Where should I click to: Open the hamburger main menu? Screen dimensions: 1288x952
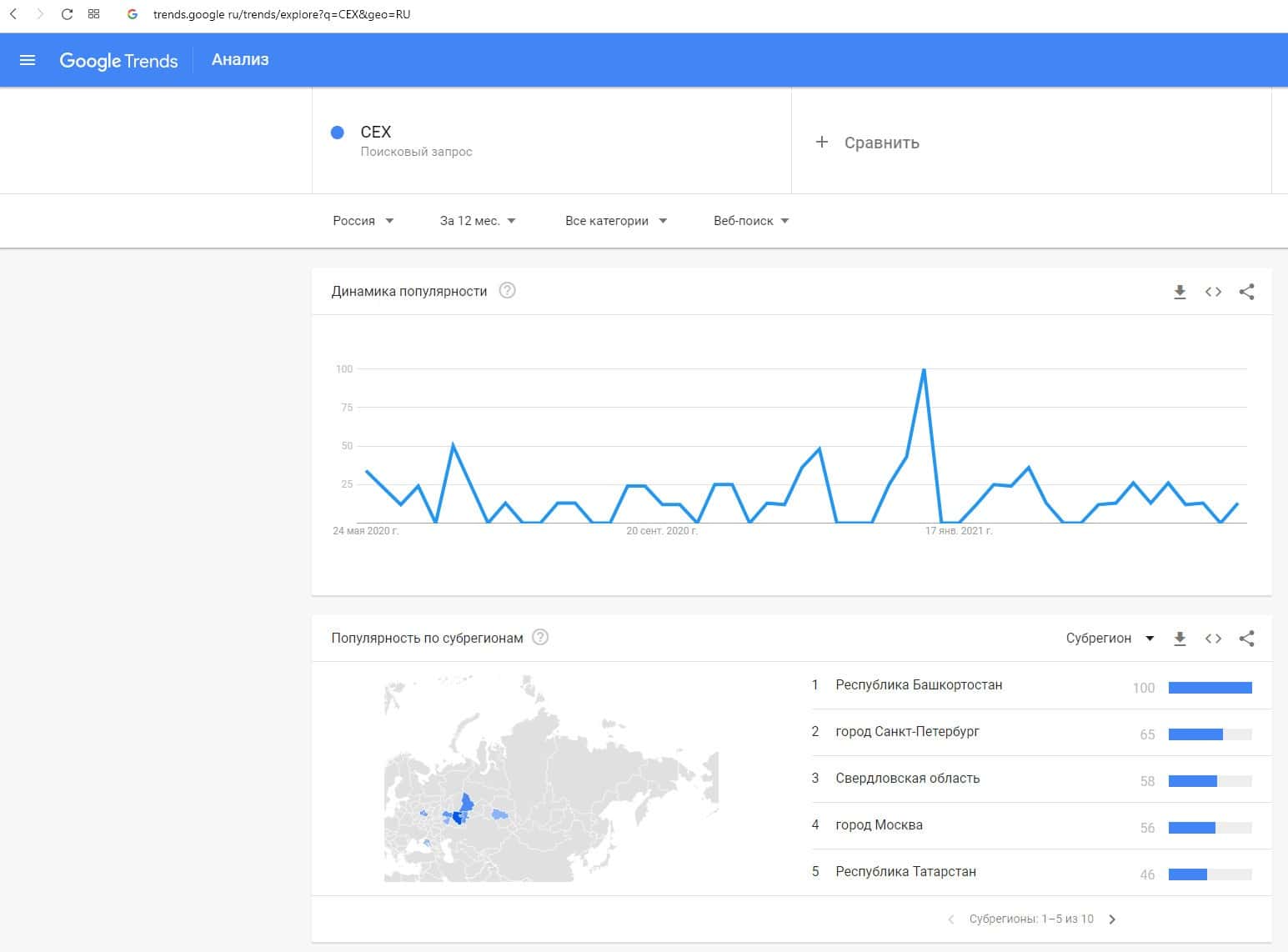[28, 60]
